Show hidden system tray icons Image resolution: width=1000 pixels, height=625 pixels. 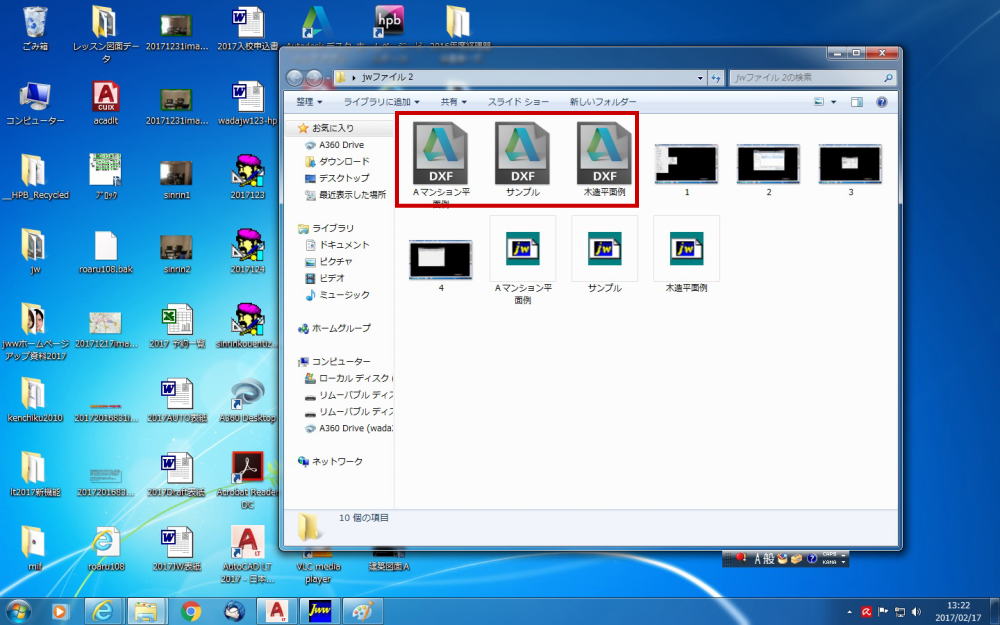tap(849, 612)
